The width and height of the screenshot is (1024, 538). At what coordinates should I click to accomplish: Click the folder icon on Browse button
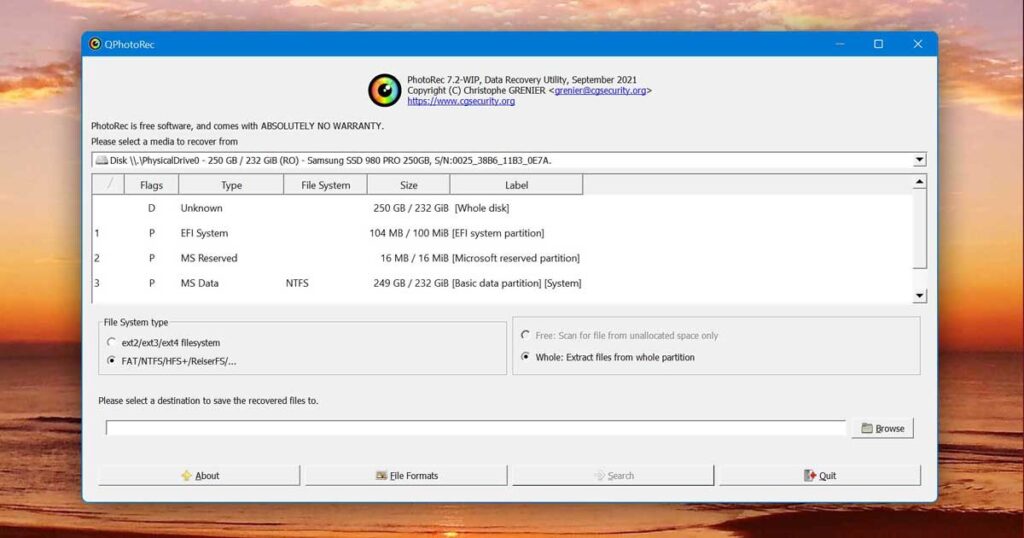[866, 429]
